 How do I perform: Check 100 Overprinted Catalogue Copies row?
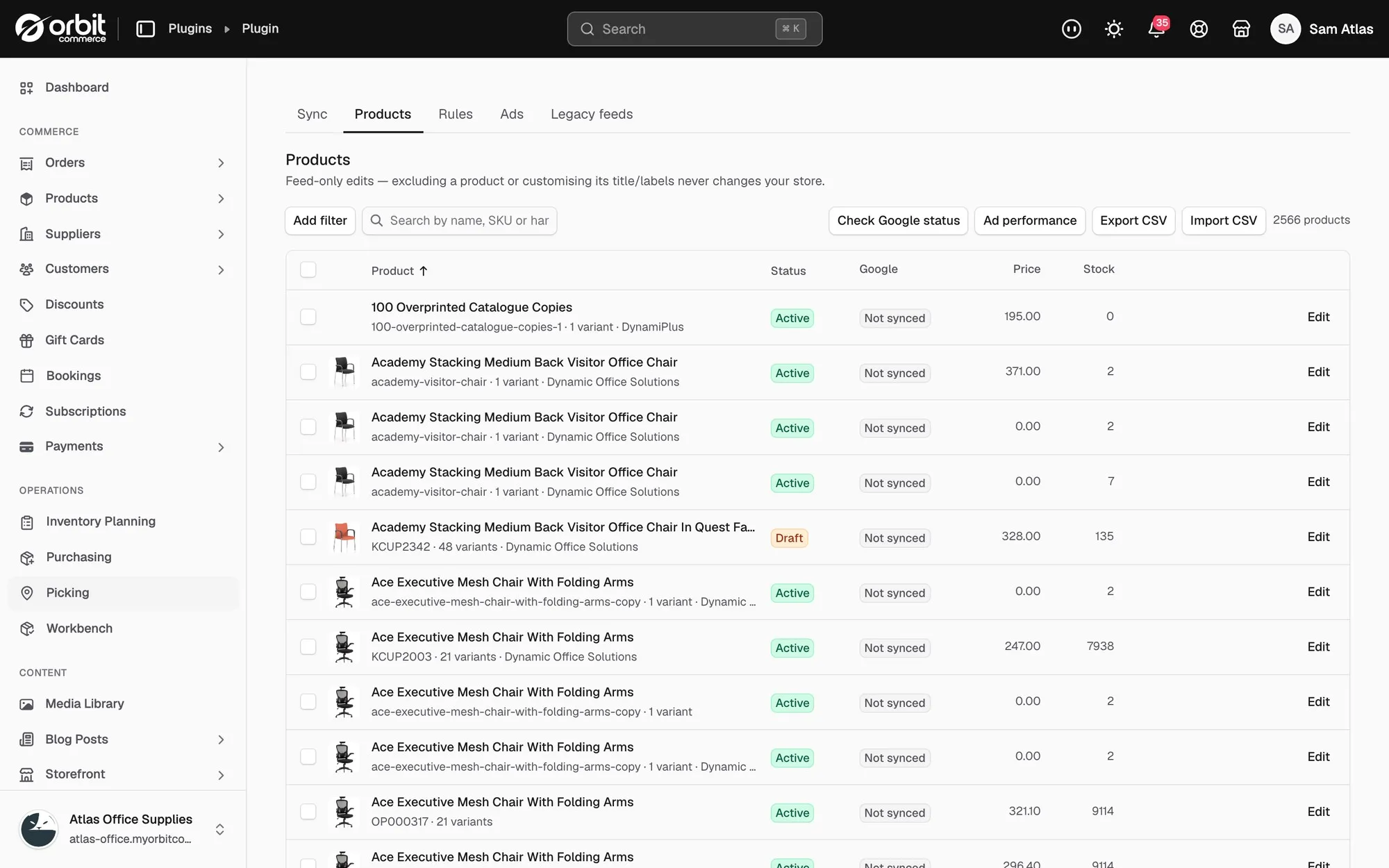point(308,317)
